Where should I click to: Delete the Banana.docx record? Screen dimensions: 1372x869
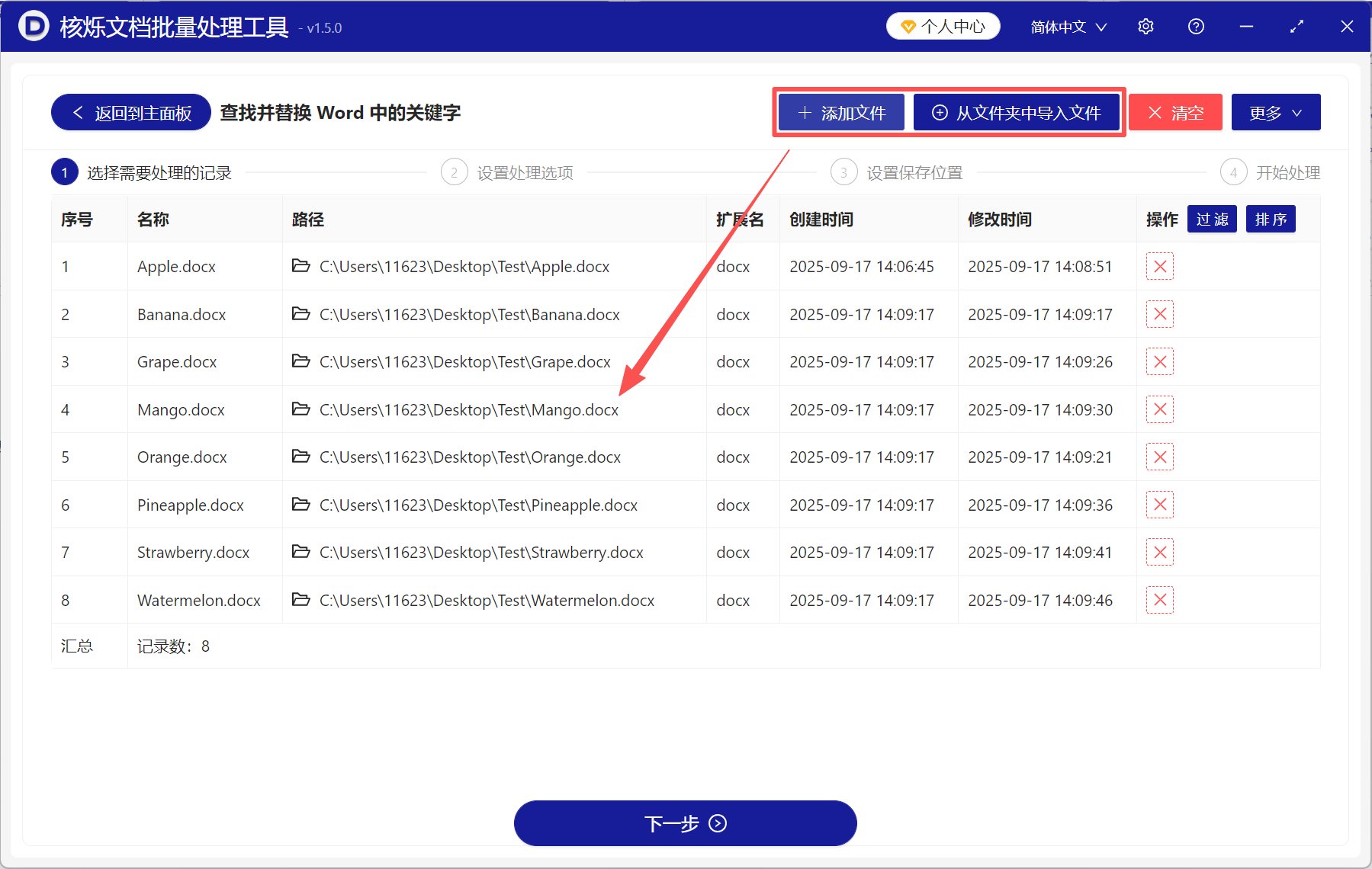tap(1159, 313)
